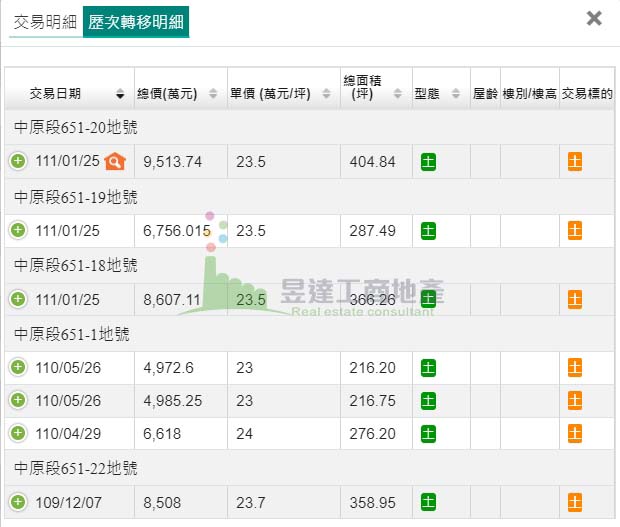Click green land type icon for 4,972.6 row
This screenshot has width=620, height=527.
coord(428,367)
